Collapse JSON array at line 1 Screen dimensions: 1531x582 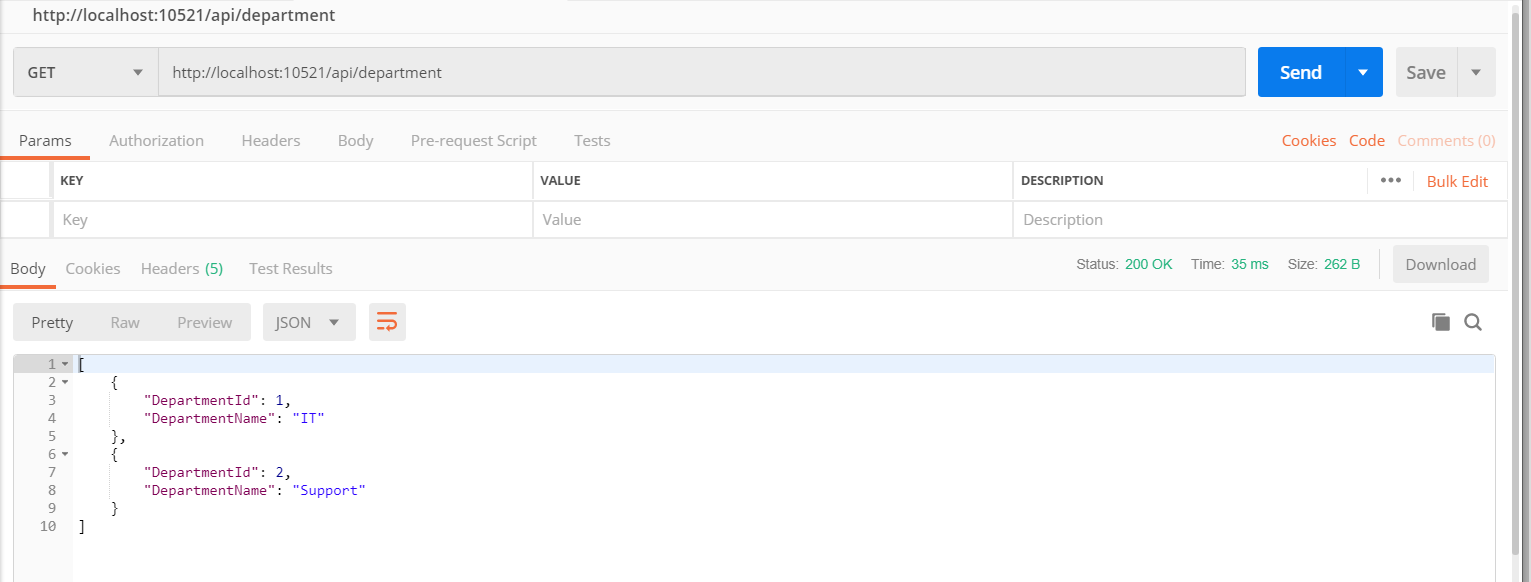coord(65,364)
